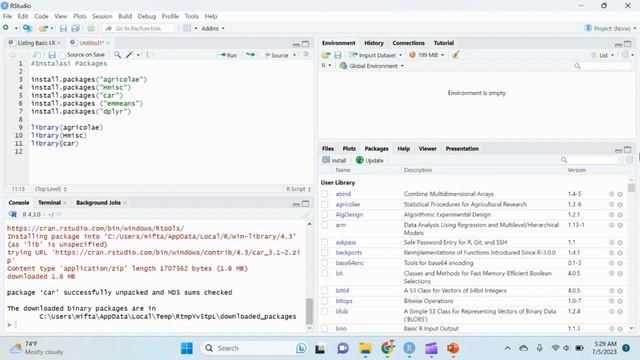Click the Save Workspace icon in Environment pane
The width and height of the screenshot is (640, 360).
(x=338, y=55)
